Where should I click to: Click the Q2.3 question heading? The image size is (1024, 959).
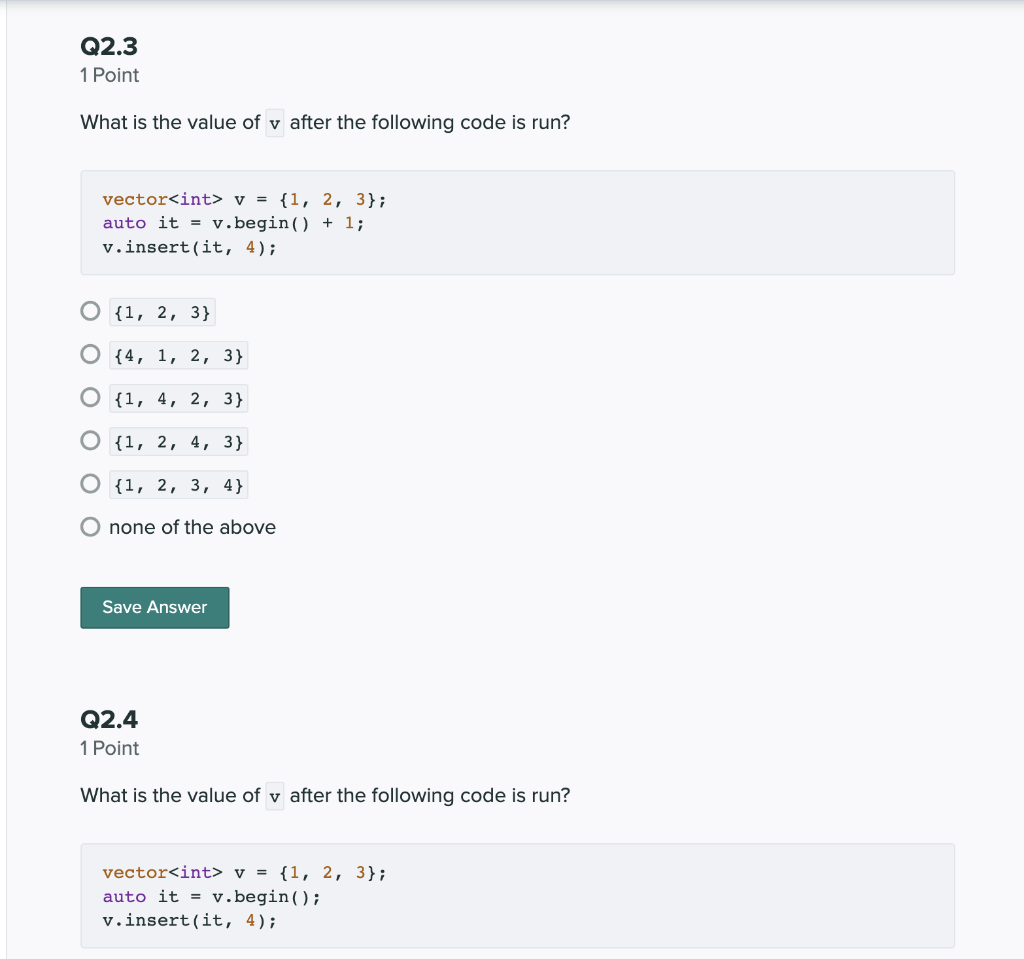point(109,46)
